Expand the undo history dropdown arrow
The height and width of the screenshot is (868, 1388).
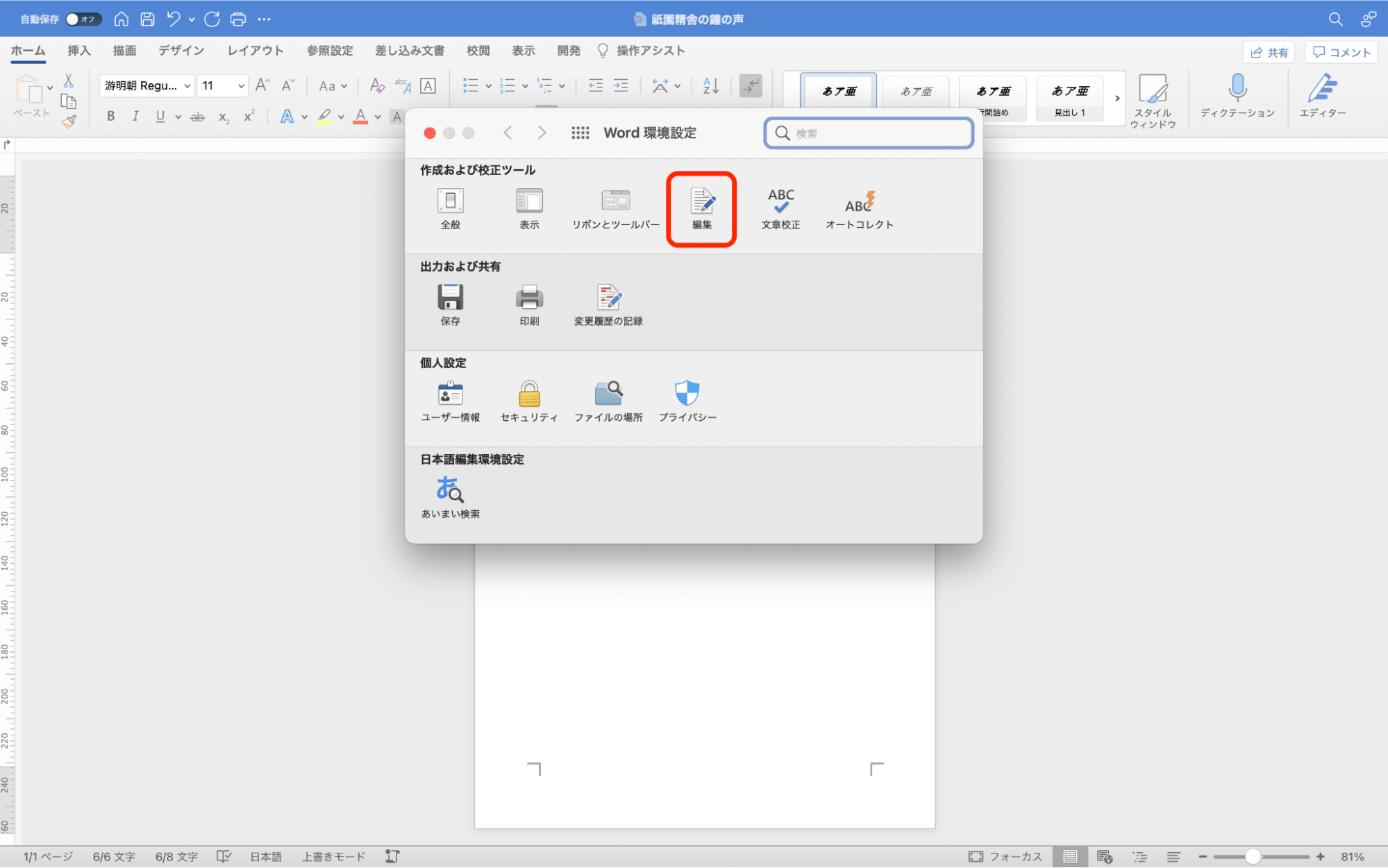[x=192, y=19]
